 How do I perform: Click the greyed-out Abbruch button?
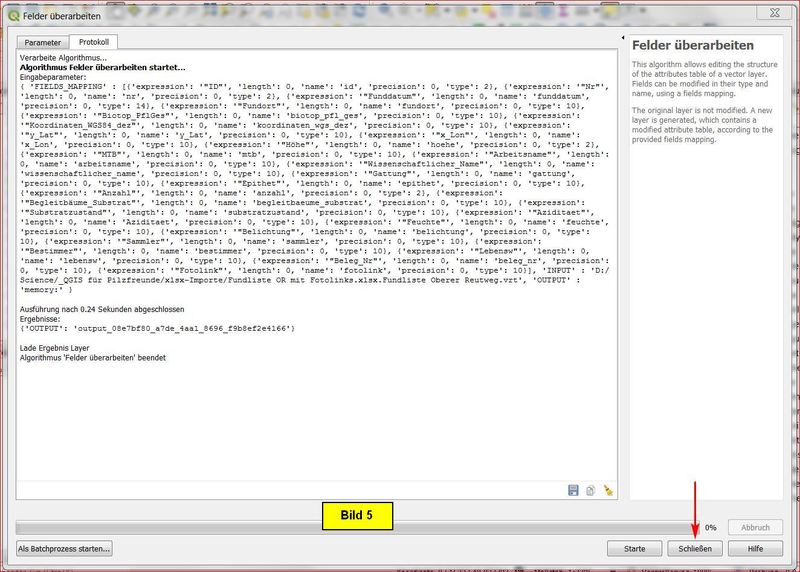pos(755,527)
